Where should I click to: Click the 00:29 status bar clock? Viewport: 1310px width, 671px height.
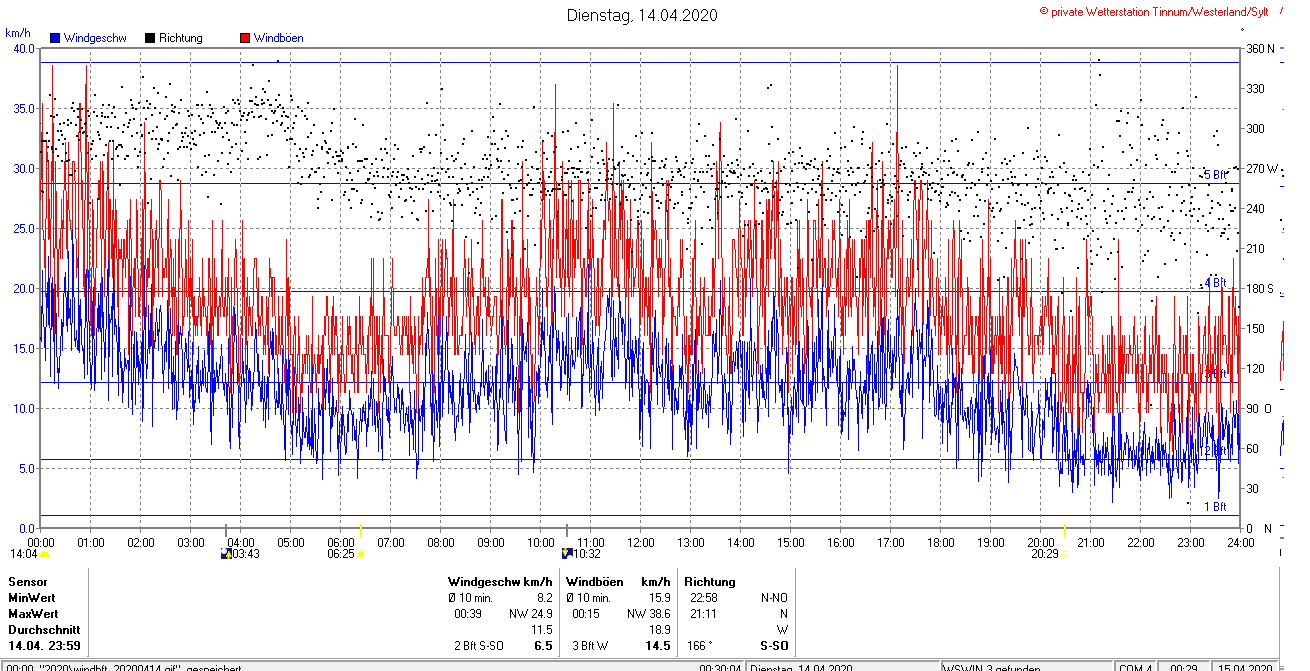pos(1183,668)
